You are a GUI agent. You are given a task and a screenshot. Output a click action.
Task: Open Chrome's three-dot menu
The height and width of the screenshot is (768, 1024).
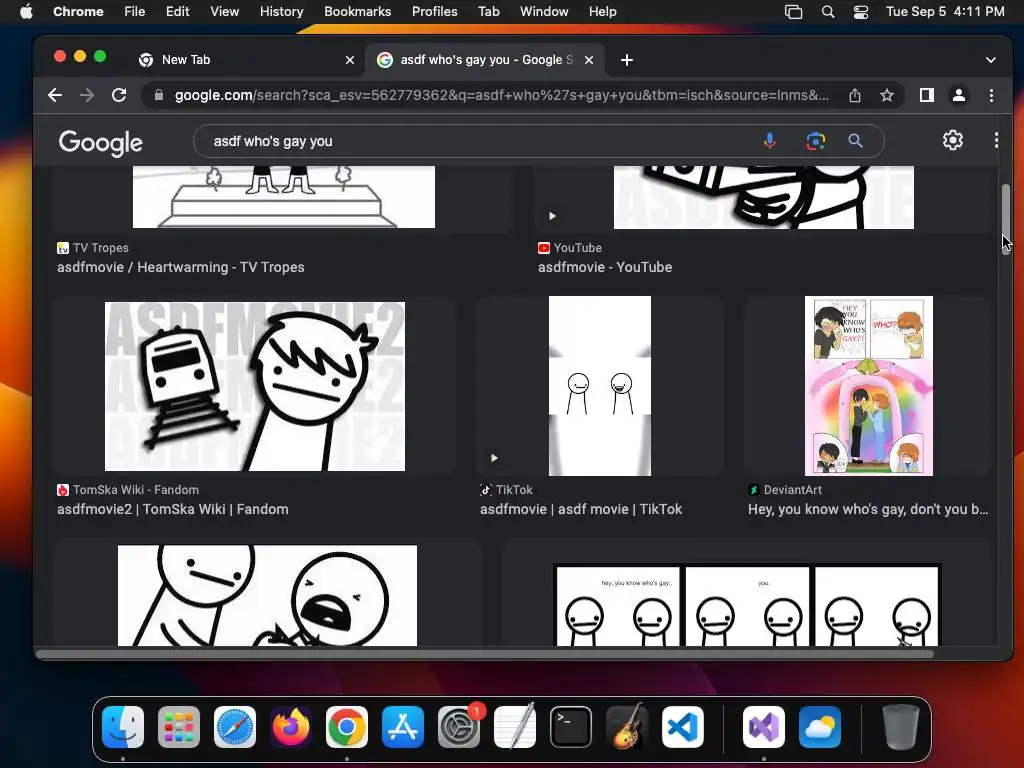(991, 95)
